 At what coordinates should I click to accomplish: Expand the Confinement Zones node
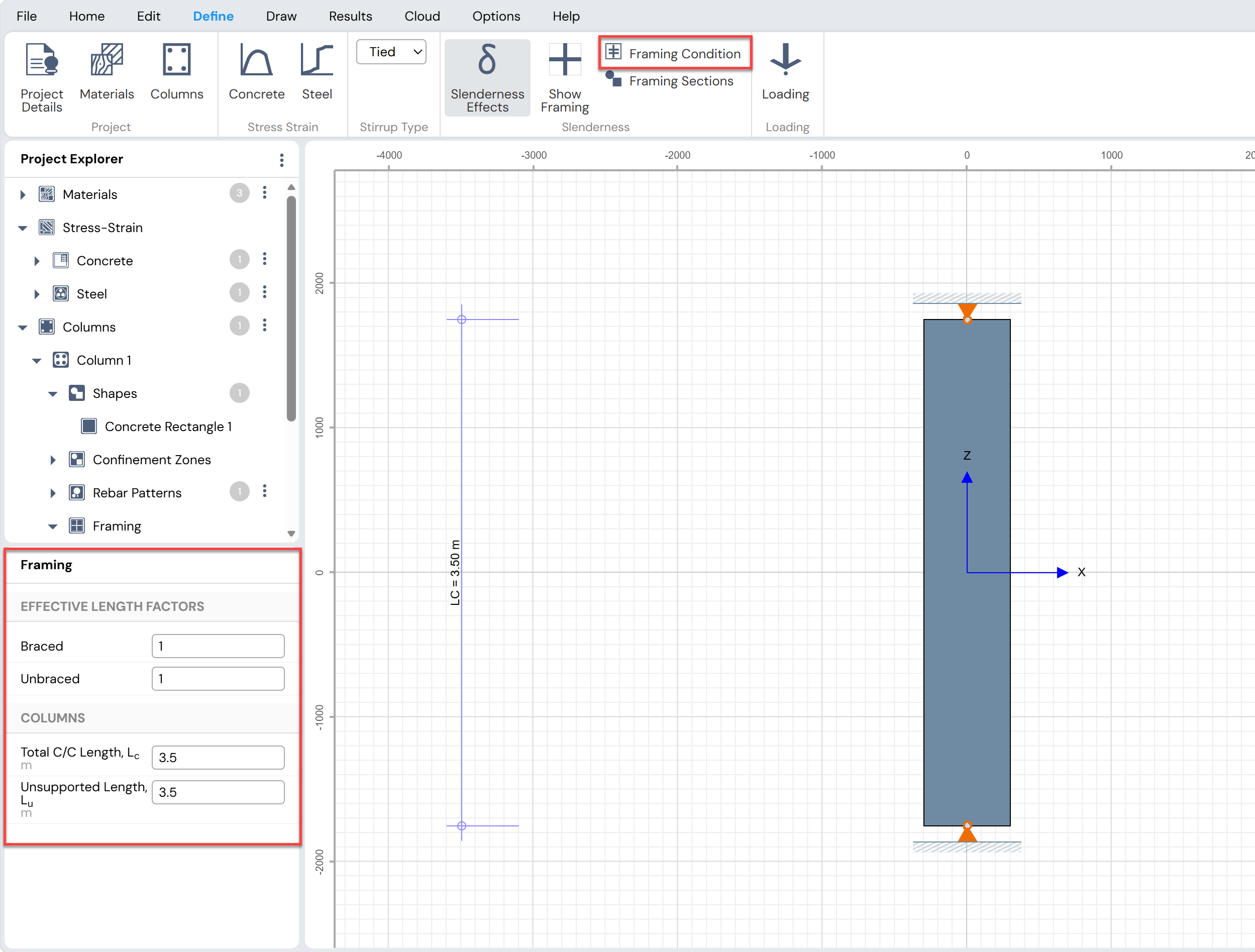[53, 460]
